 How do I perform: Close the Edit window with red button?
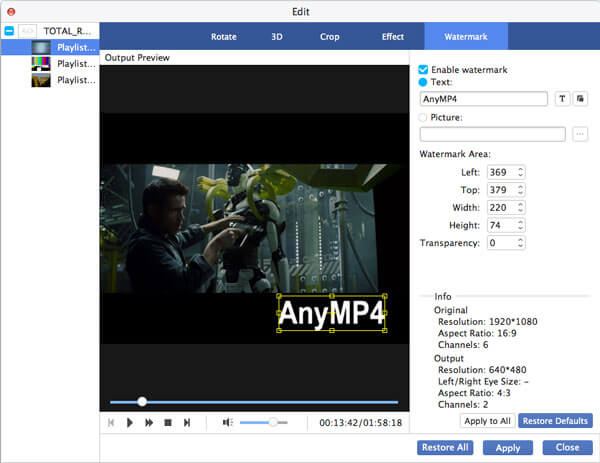pos(11,11)
